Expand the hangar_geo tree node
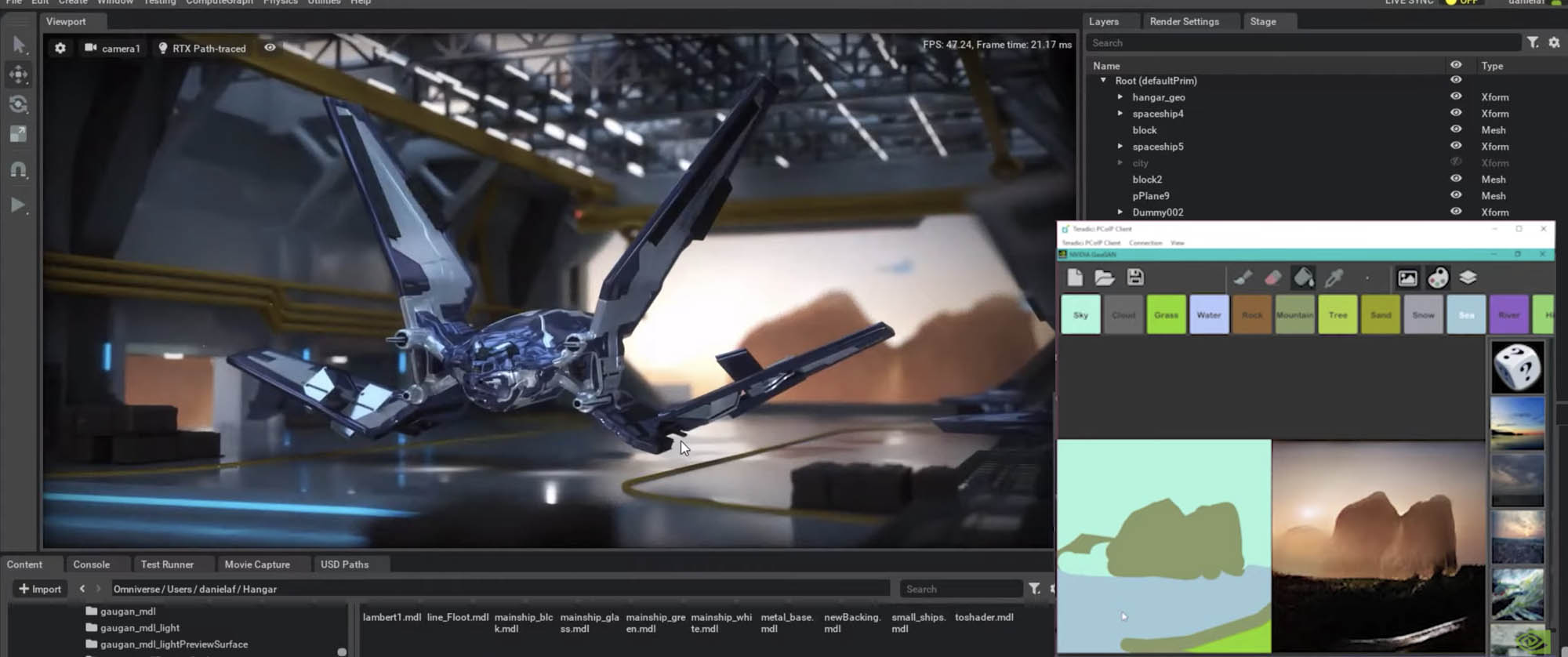The image size is (1568, 657). coord(1120,96)
